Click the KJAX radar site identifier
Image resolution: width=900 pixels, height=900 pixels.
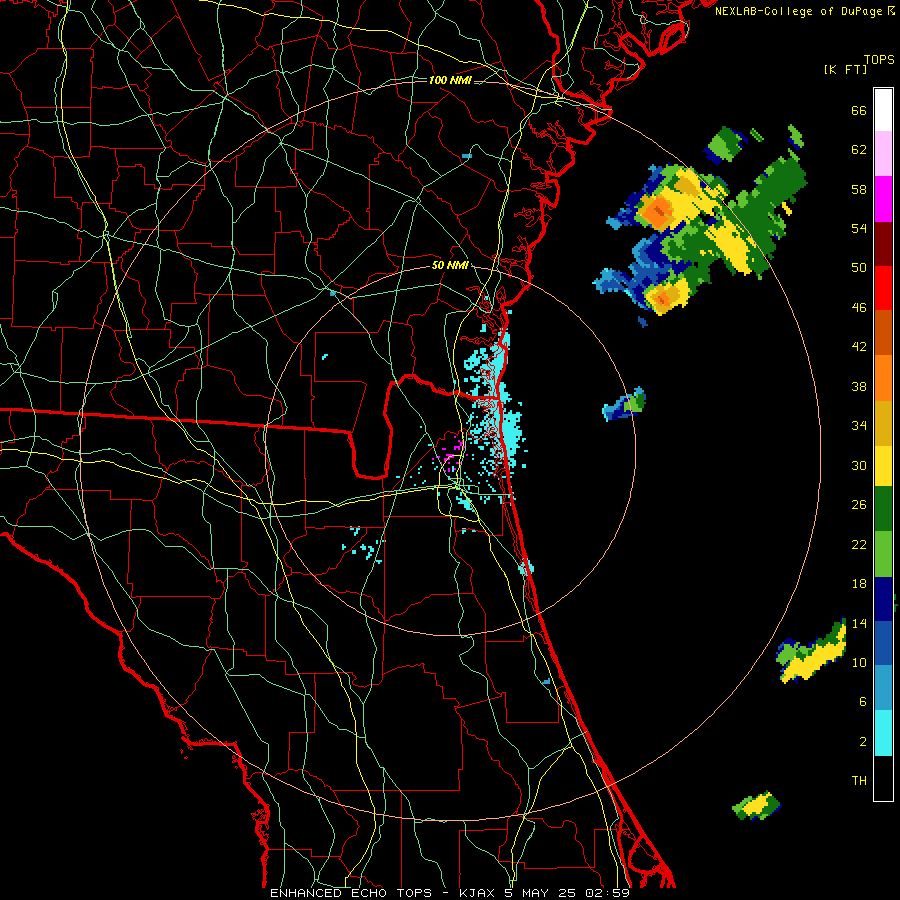coord(479,893)
